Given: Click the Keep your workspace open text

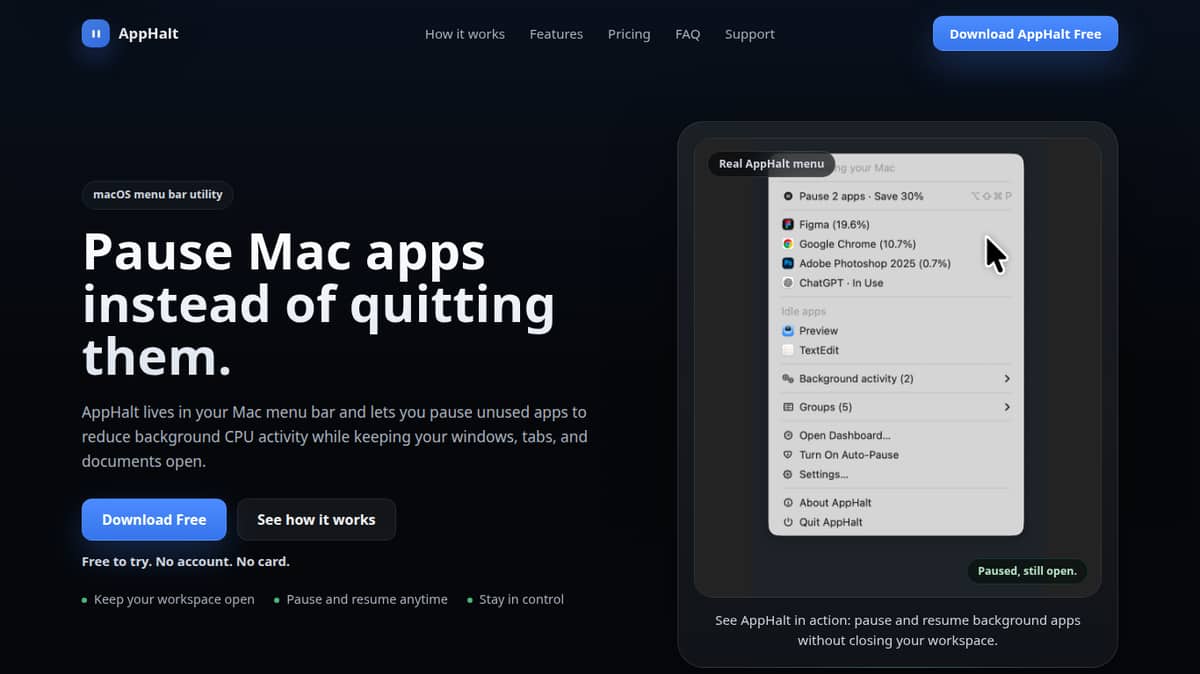Looking at the screenshot, I should pos(174,600).
